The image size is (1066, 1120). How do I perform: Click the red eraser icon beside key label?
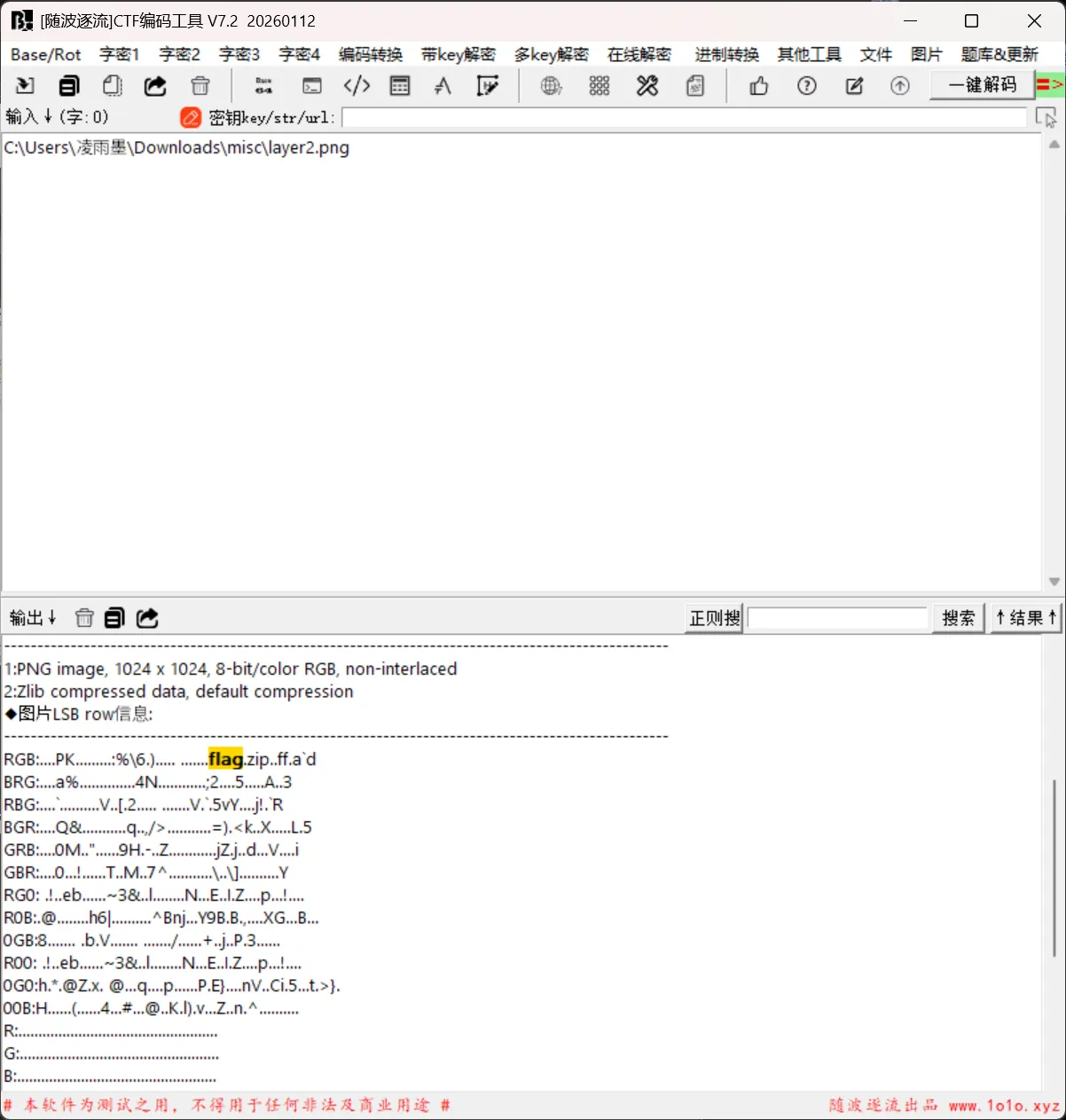tap(191, 117)
